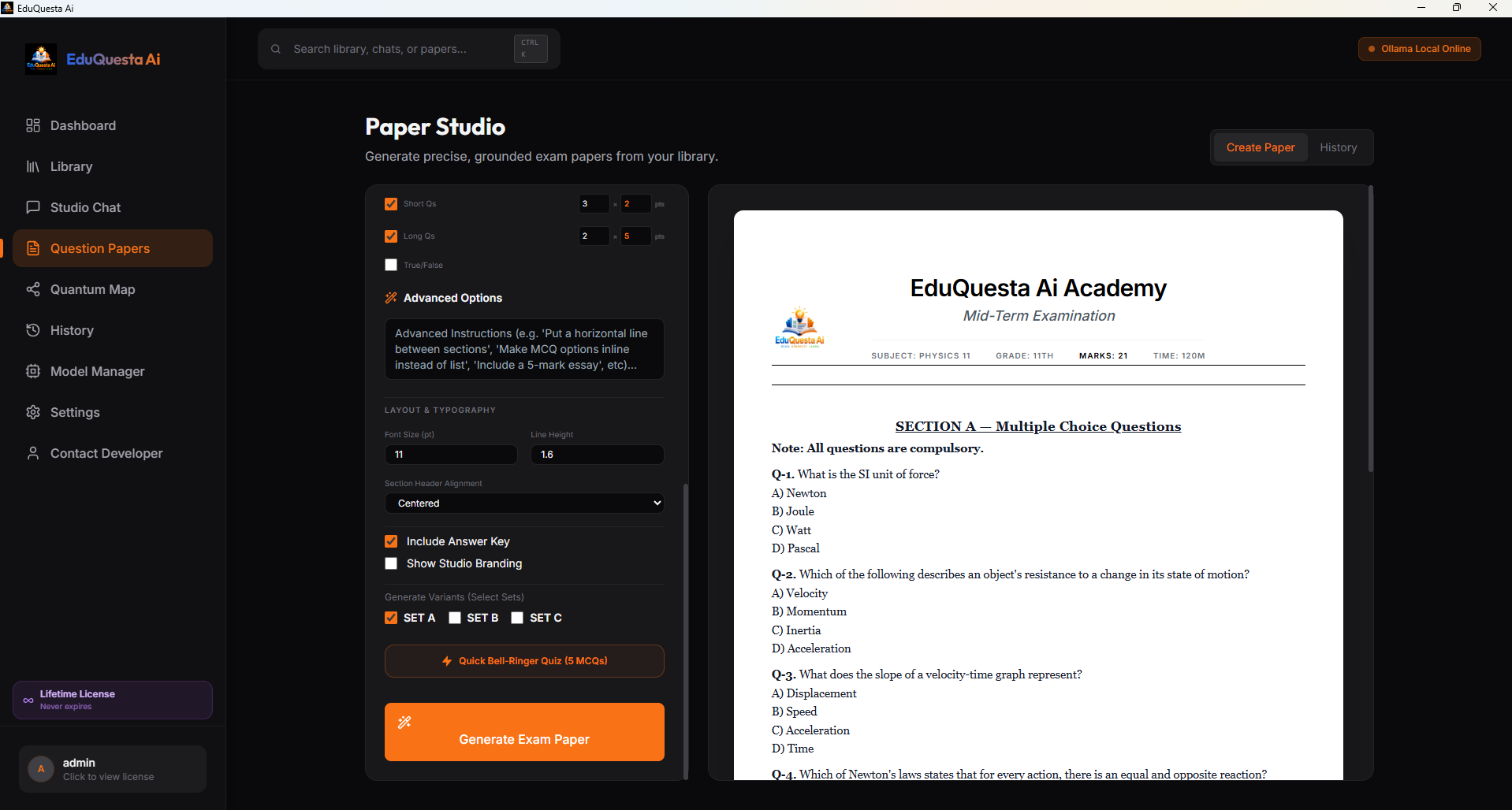Viewport: 1512px width, 810px height.
Task: Generate a Quick Bell-Ringer Quiz
Action: (523, 661)
